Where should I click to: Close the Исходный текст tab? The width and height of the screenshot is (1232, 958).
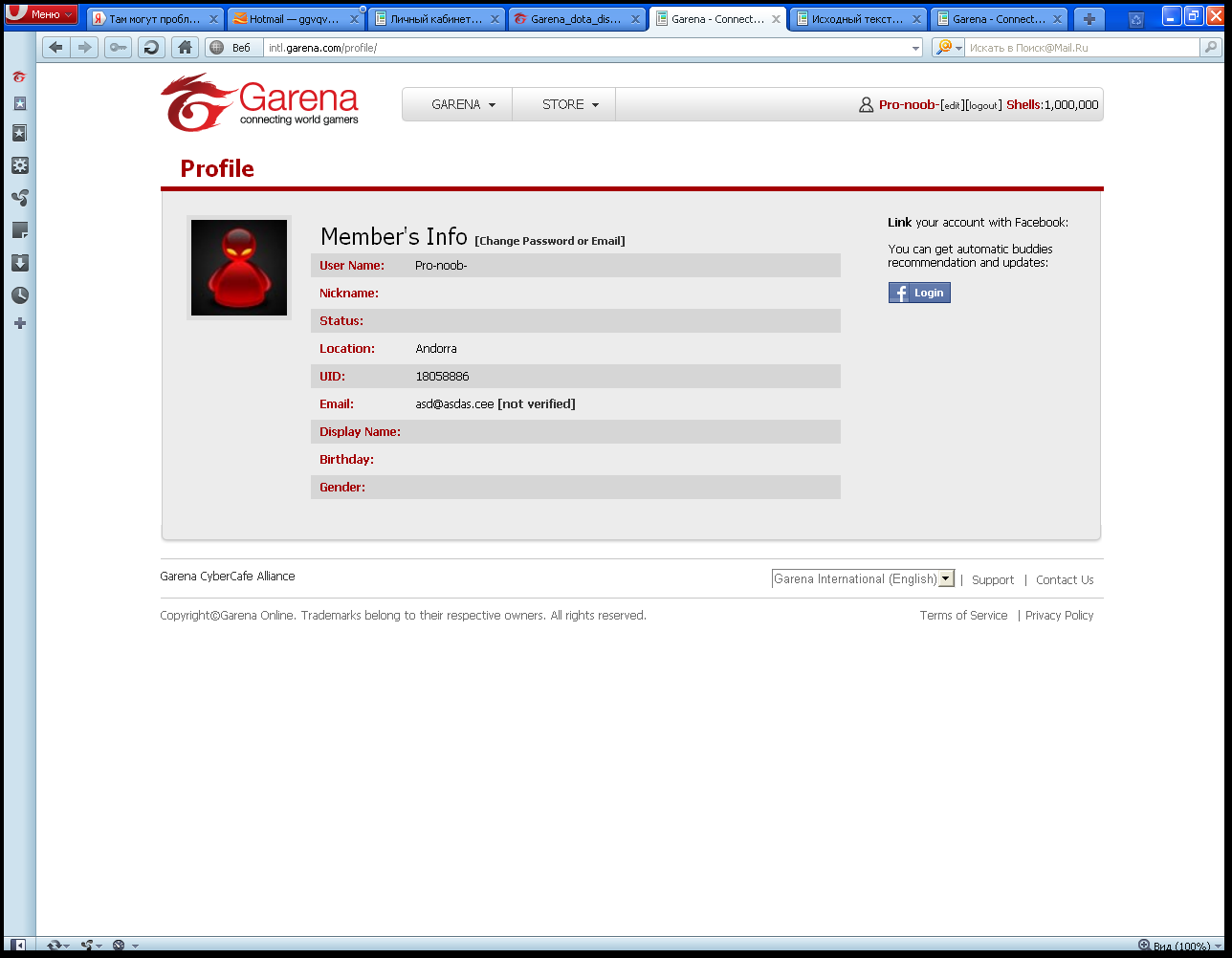(x=917, y=19)
